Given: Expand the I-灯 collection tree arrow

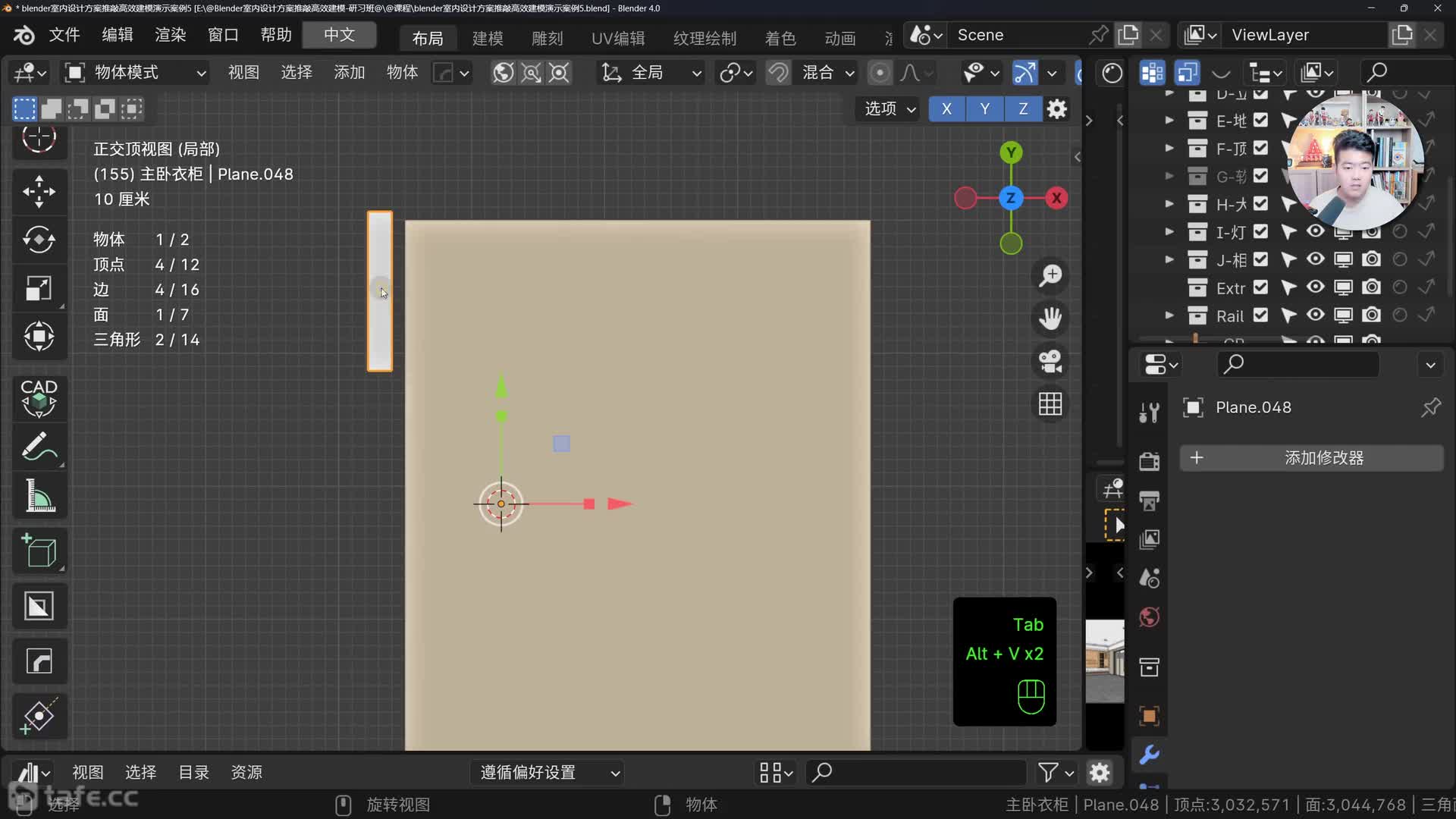Looking at the screenshot, I should click(x=1169, y=231).
